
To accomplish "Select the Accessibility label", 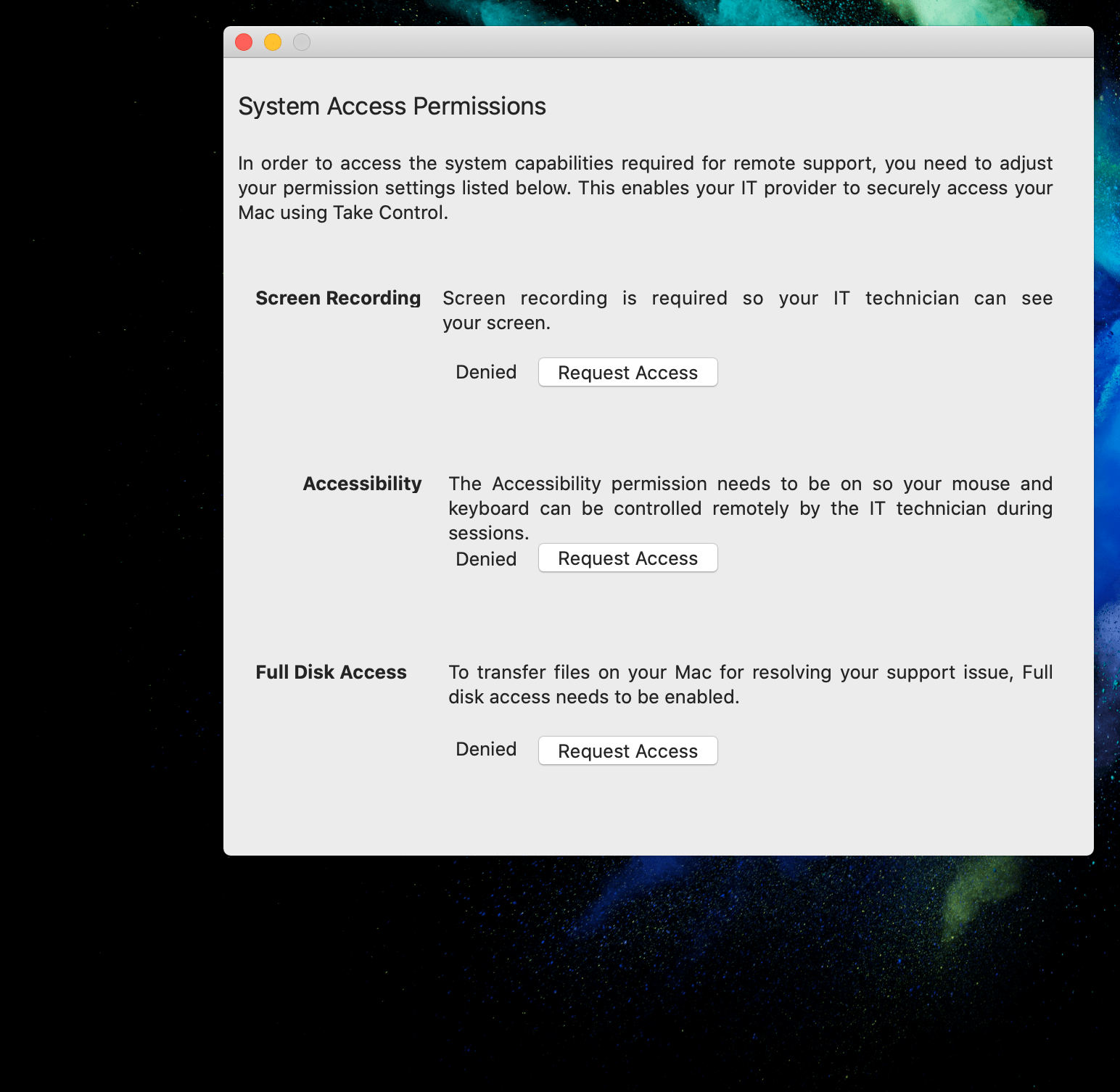I will coord(362,484).
